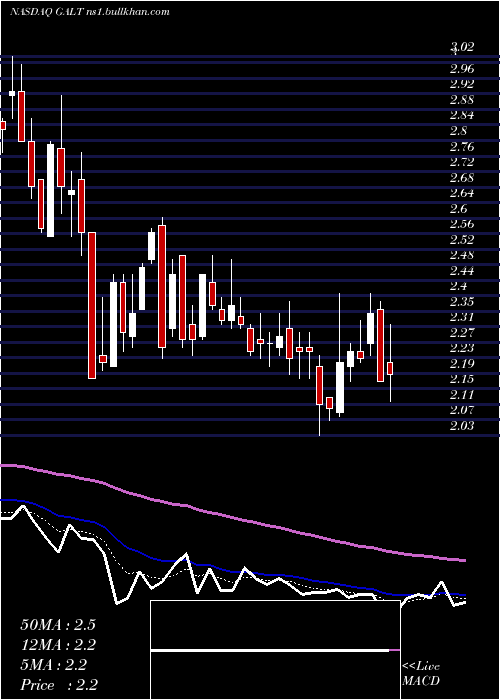Click the 2.72 price axis label
500x700 pixels.
(x=462, y=162)
